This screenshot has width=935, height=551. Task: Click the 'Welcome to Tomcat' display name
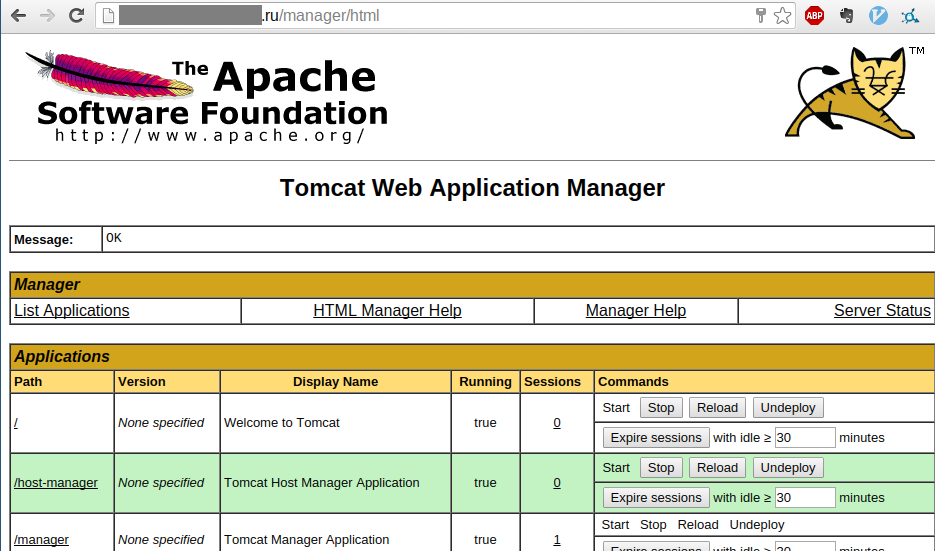tap(281, 423)
